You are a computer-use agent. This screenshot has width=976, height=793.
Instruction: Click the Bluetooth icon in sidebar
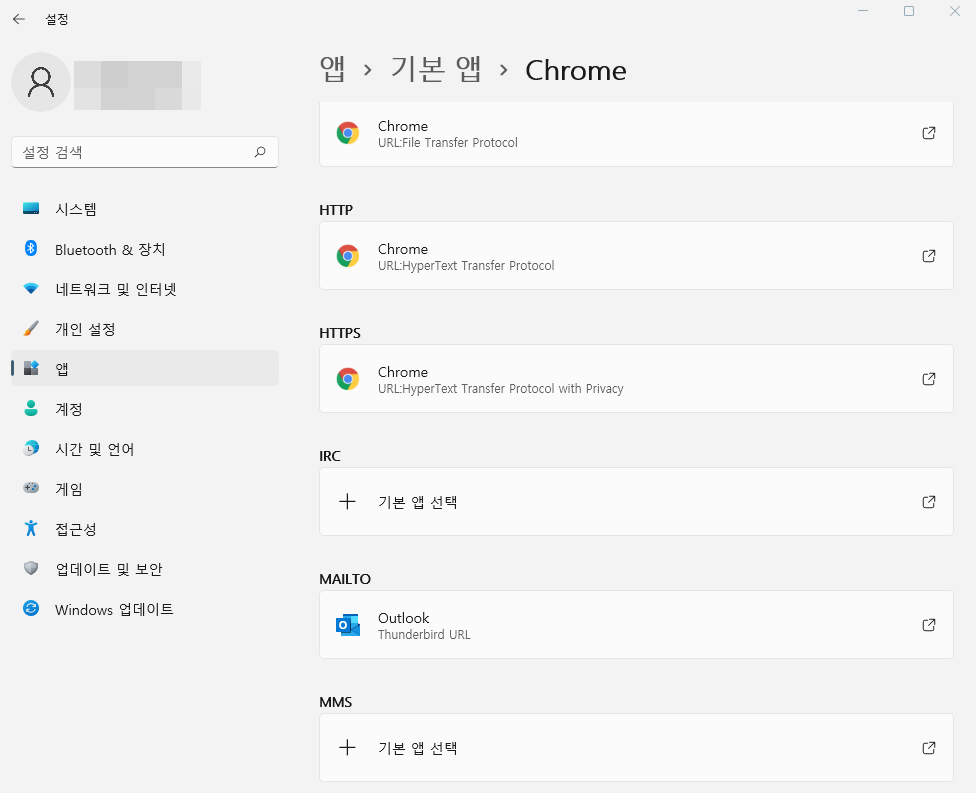[x=31, y=248]
